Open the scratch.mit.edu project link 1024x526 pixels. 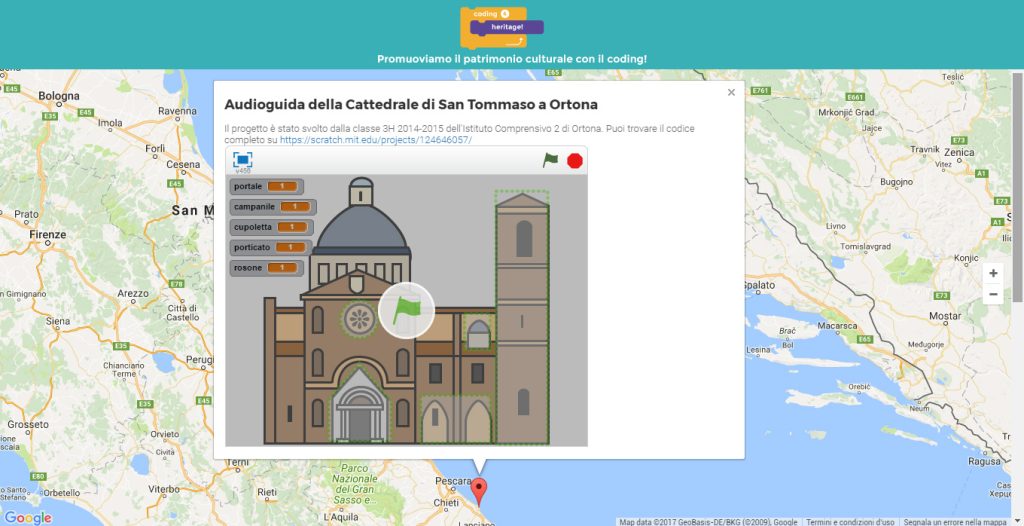coord(376,140)
